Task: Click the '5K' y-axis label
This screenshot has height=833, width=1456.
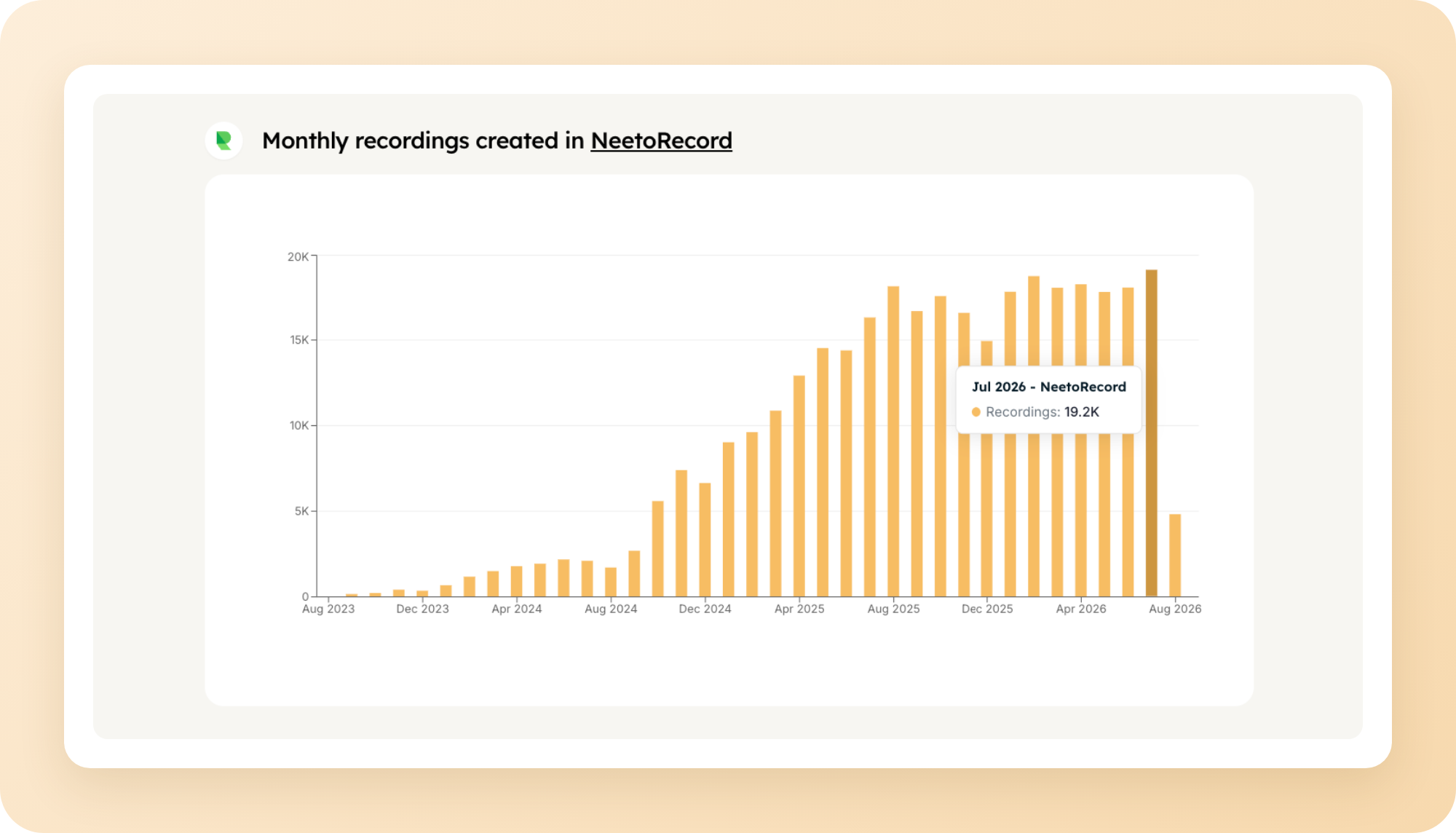Action: pos(301,511)
